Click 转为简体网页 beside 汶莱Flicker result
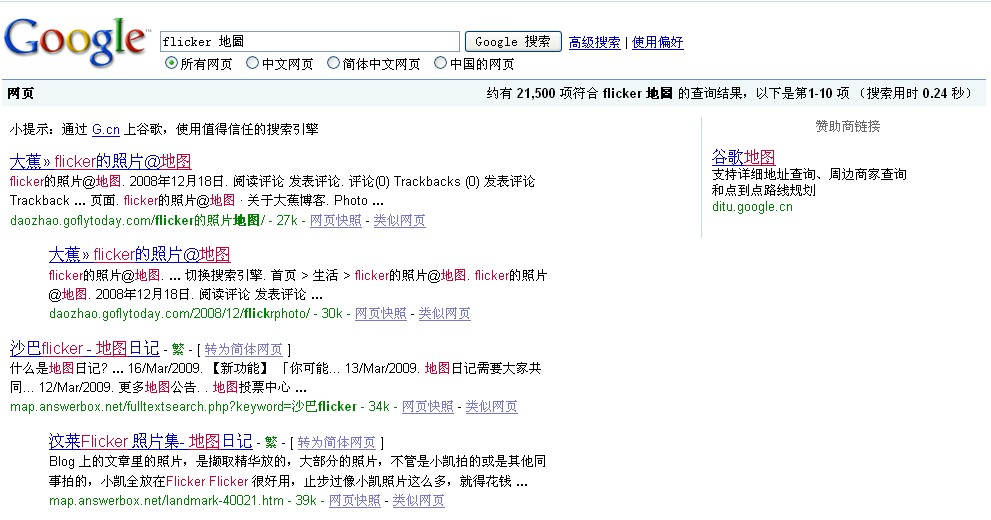The height and width of the screenshot is (520, 991). 336,442
